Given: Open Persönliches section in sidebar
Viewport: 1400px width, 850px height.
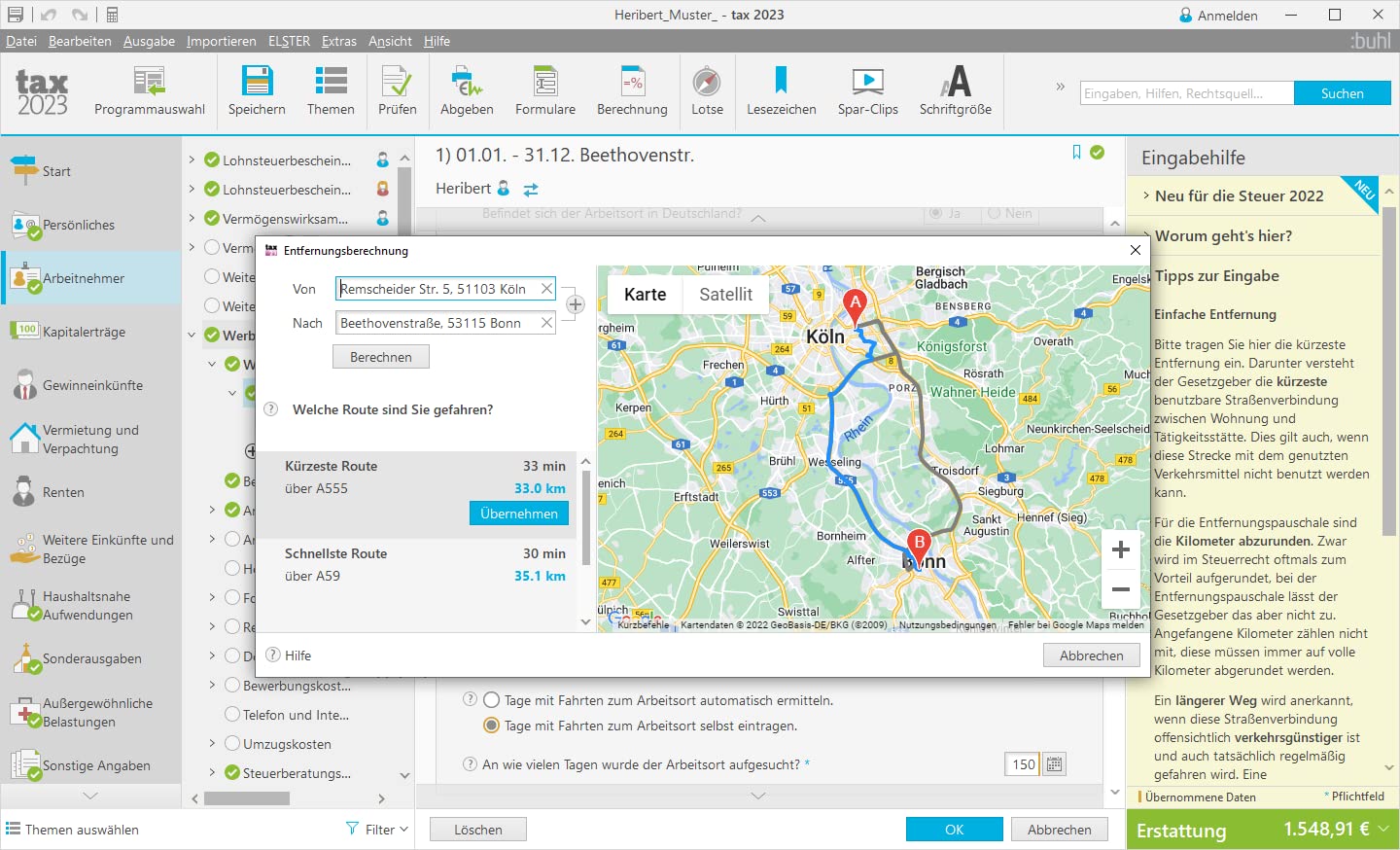Looking at the screenshot, I should [x=91, y=225].
